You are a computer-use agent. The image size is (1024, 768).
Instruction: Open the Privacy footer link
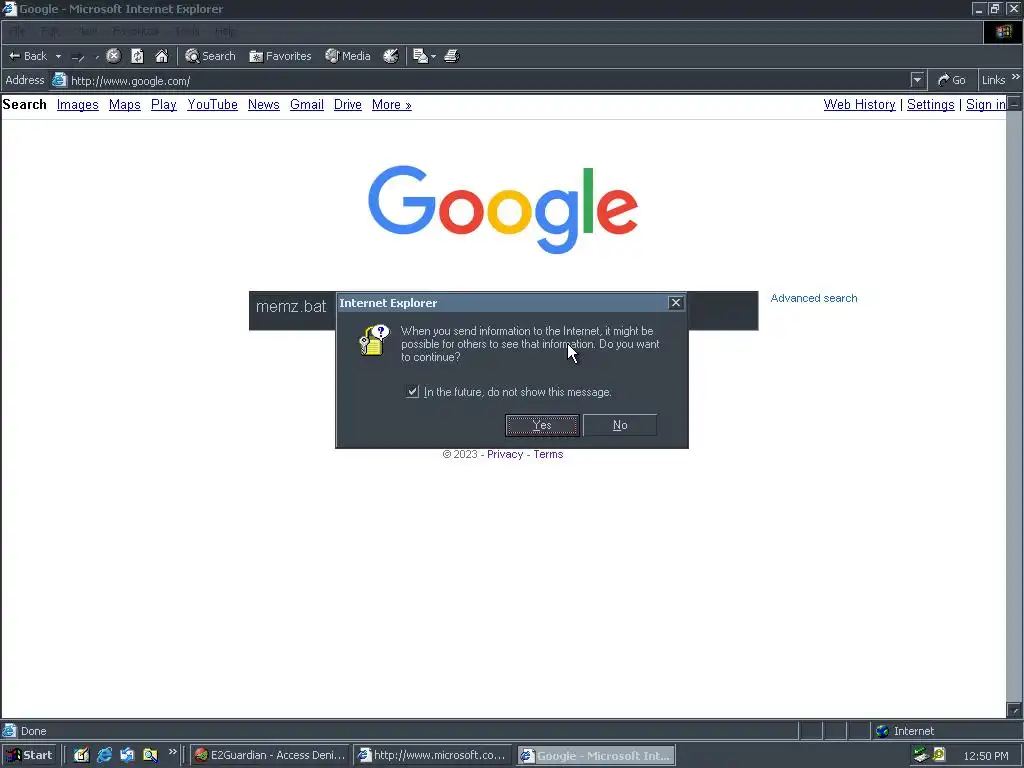click(505, 455)
